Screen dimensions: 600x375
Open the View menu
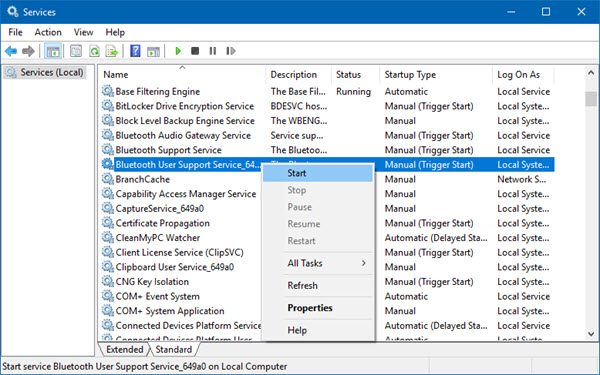[83, 33]
